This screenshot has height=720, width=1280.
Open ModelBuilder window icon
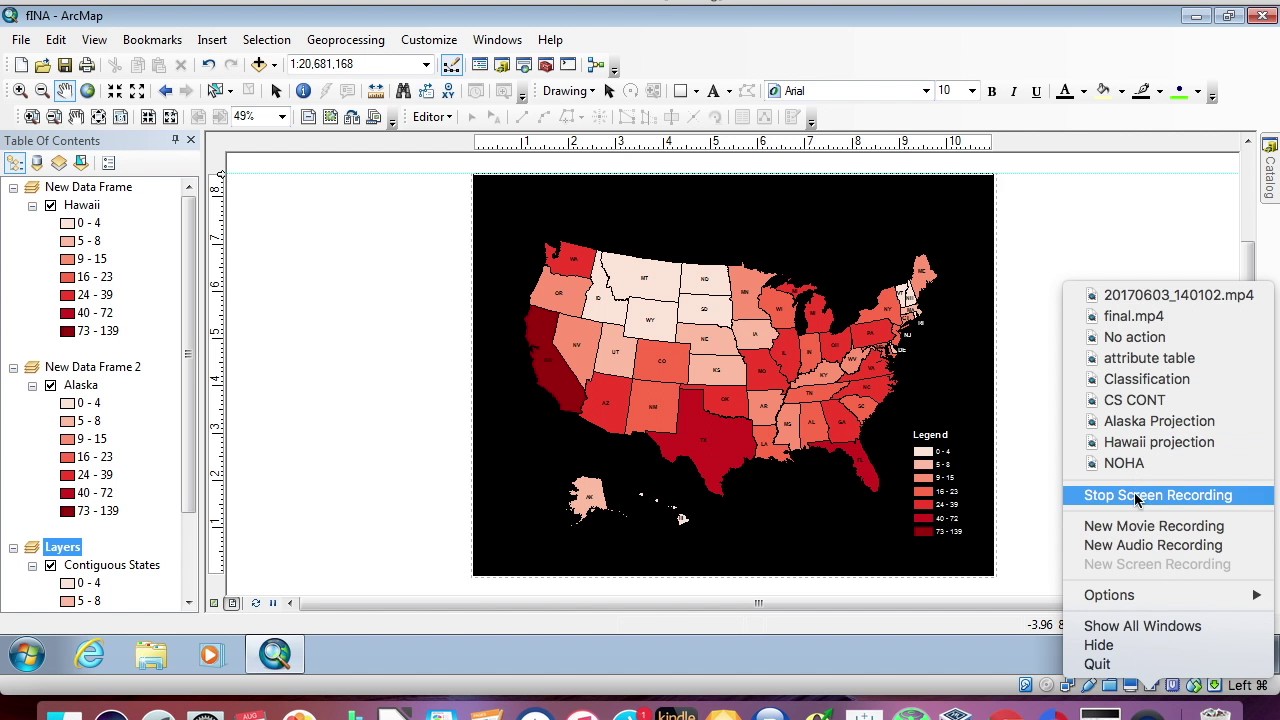(x=596, y=65)
